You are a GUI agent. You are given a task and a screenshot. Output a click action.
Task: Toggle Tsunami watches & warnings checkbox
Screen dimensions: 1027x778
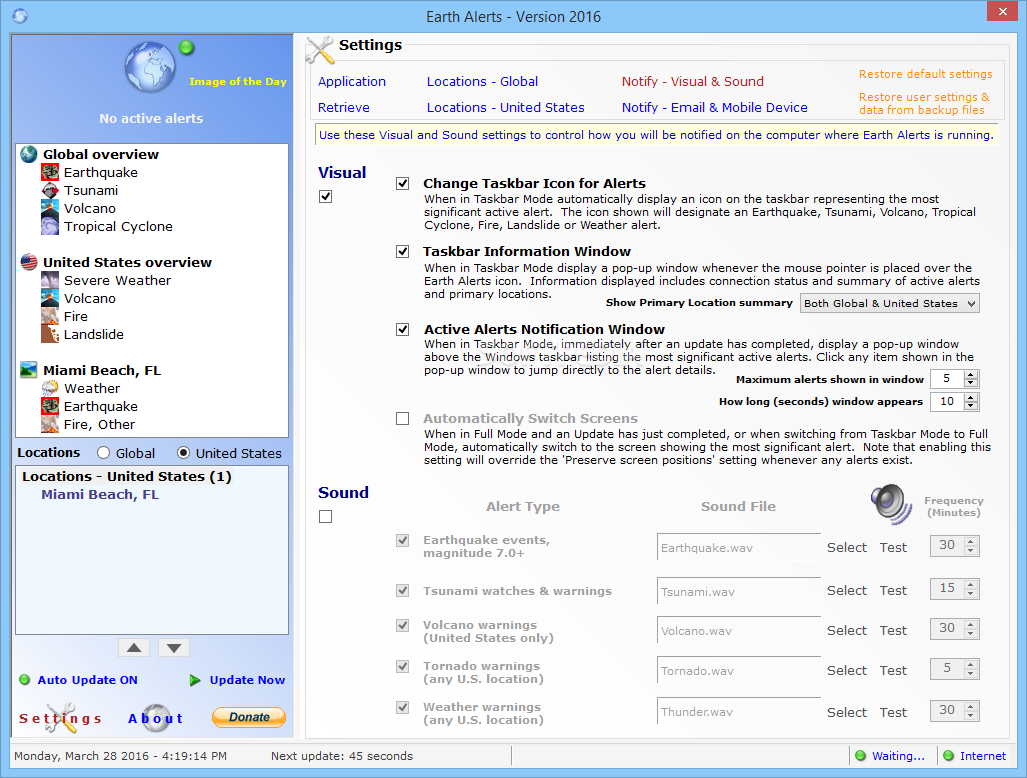pyautogui.click(x=403, y=591)
